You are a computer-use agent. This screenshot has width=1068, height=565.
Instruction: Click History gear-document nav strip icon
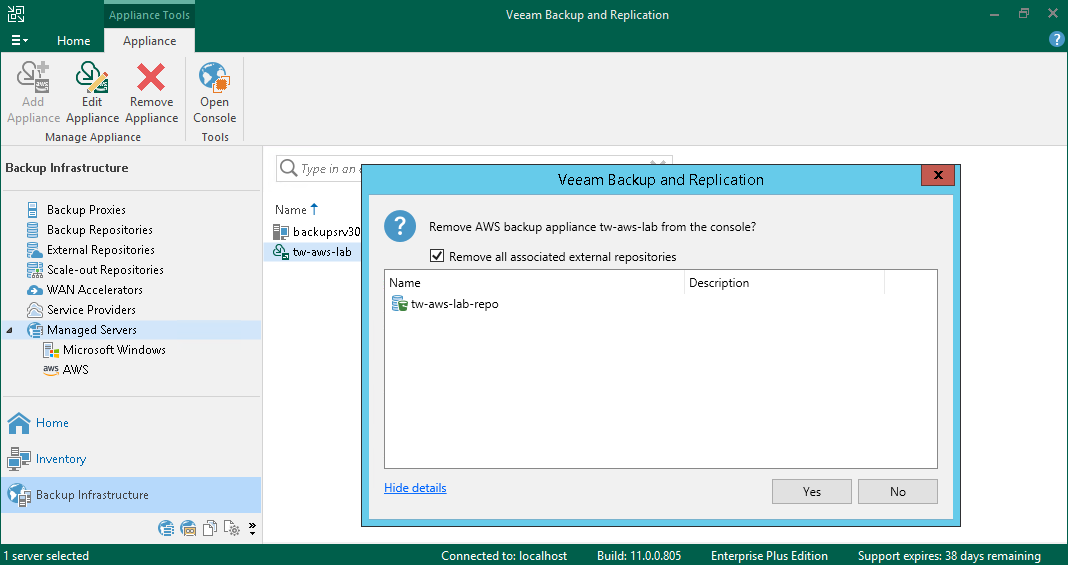(232, 528)
